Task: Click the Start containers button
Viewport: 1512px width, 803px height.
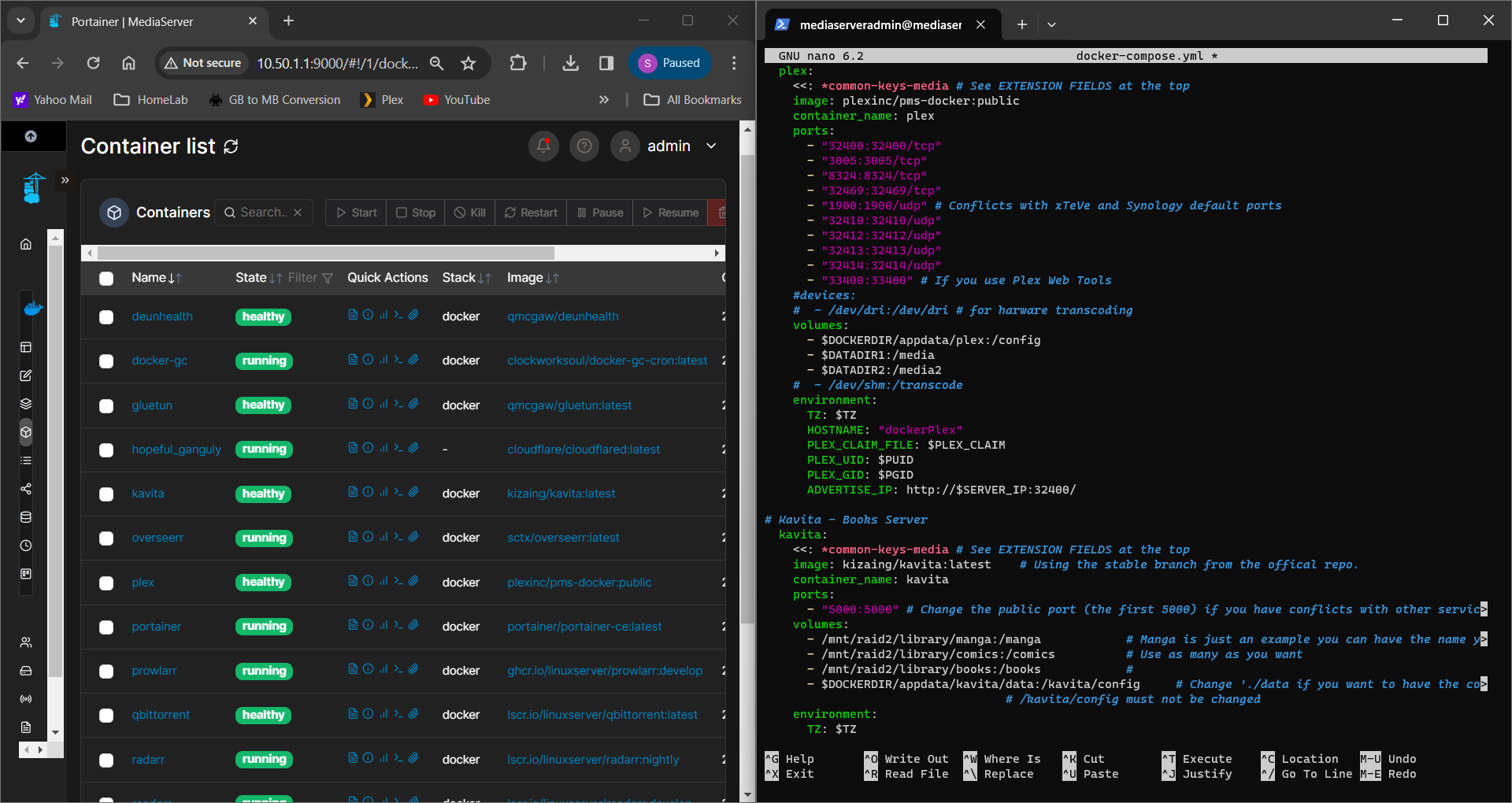Action: click(x=356, y=213)
